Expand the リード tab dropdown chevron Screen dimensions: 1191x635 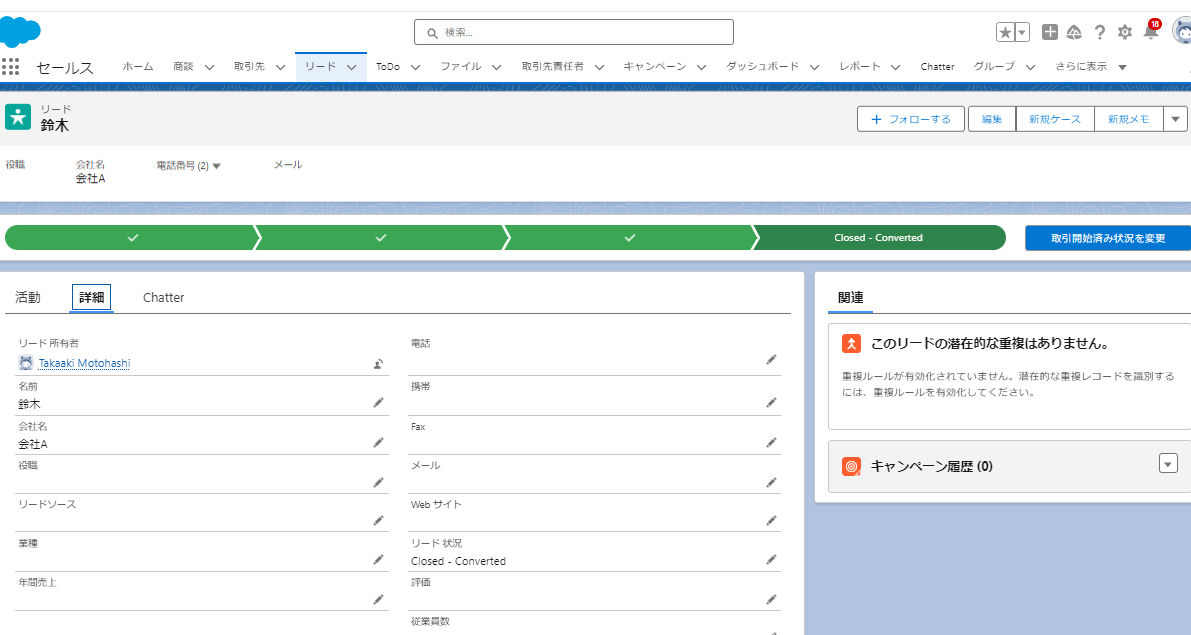coord(352,67)
